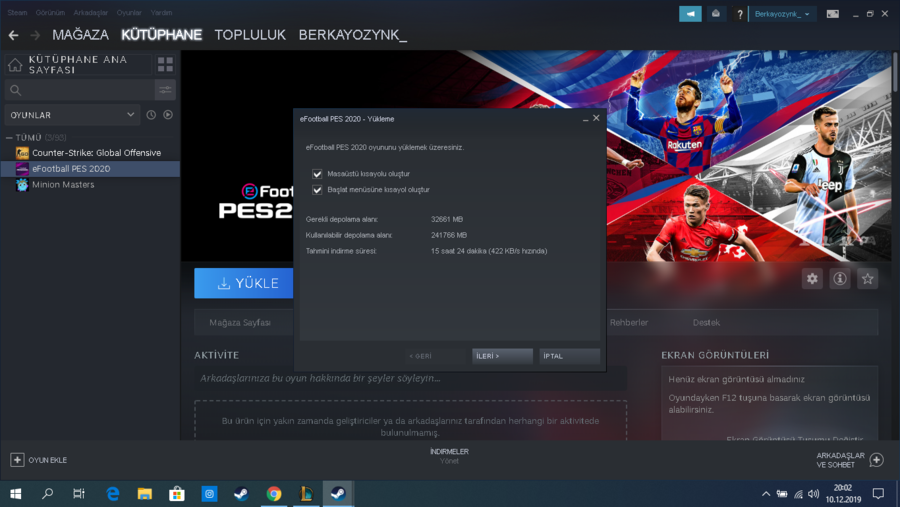
Task: Open the taskbar volume icon
Action: [x=813, y=494]
